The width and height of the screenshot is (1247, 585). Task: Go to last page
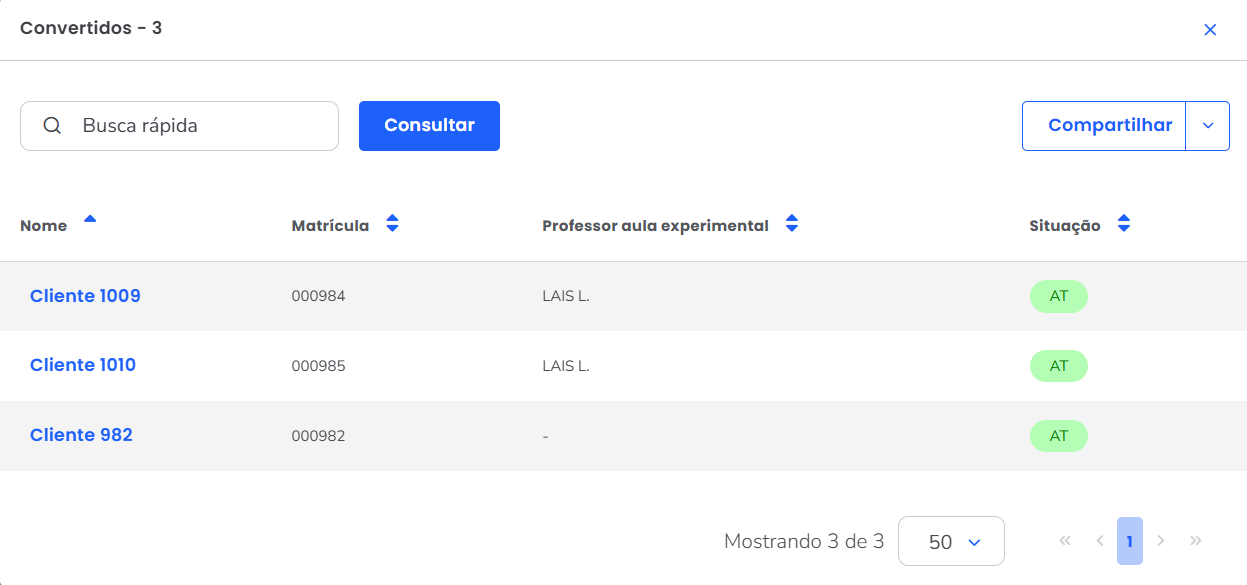tap(1196, 541)
